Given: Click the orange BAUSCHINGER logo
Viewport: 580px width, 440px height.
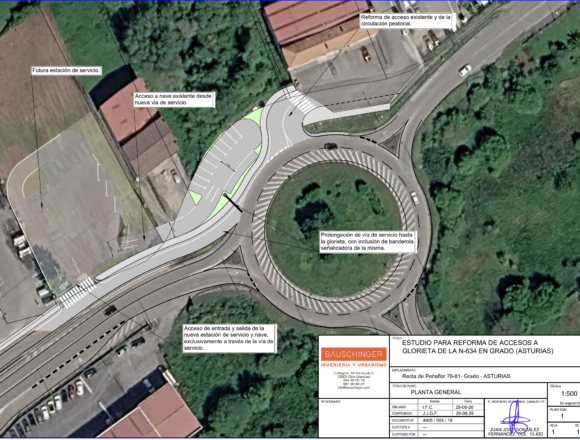Looking at the screenshot, I should 354,354.
